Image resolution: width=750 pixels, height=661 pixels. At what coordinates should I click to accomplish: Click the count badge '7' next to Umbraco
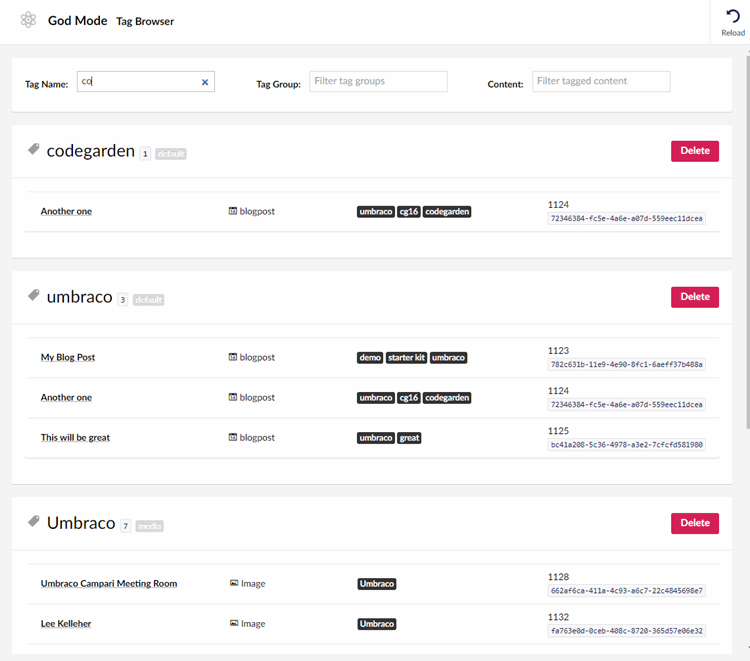[x=125, y=526]
